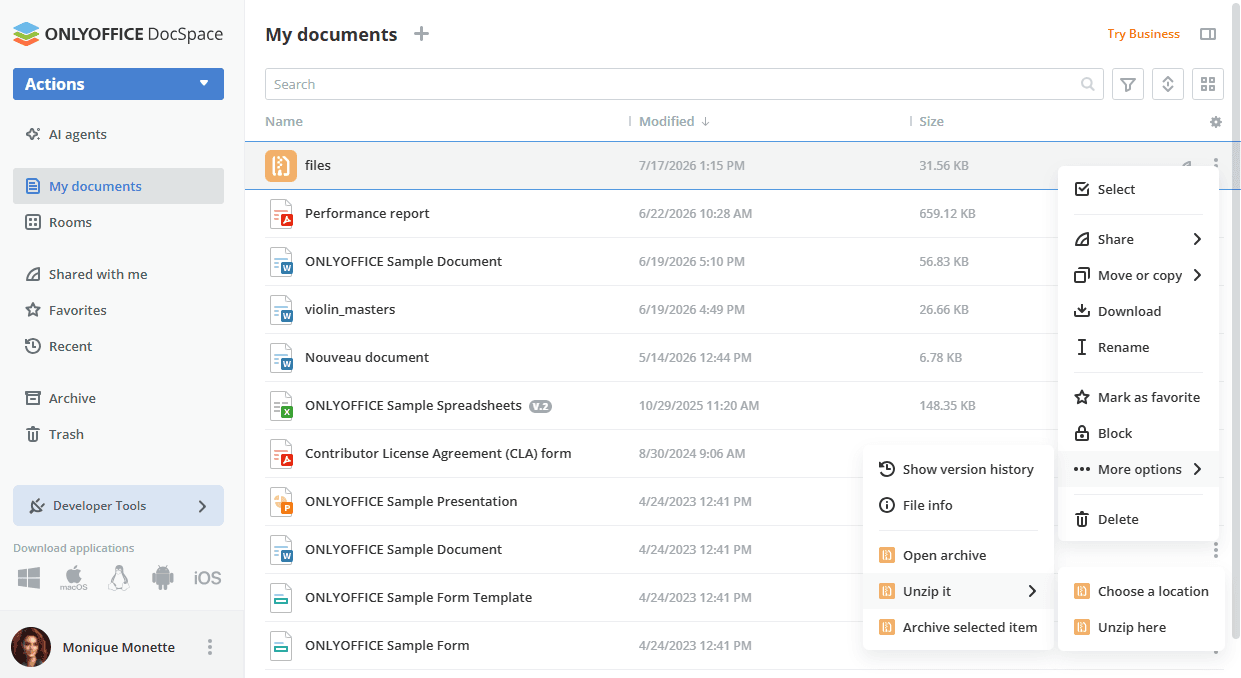Download the Android application
Viewport: 1241px width, 678px height.
click(162, 577)
